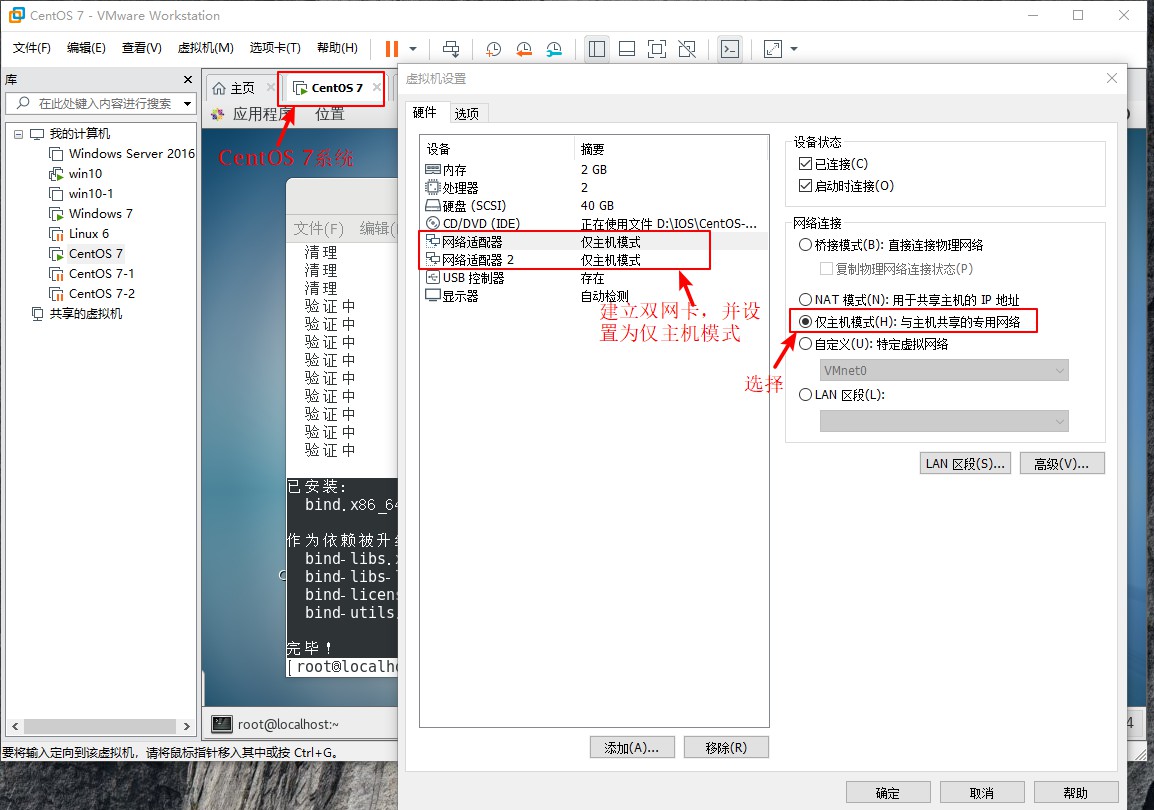This screenshot has height=810, width=1154.
Task: Switch to the 选项 tab in settings
Action: click(467, 113)
